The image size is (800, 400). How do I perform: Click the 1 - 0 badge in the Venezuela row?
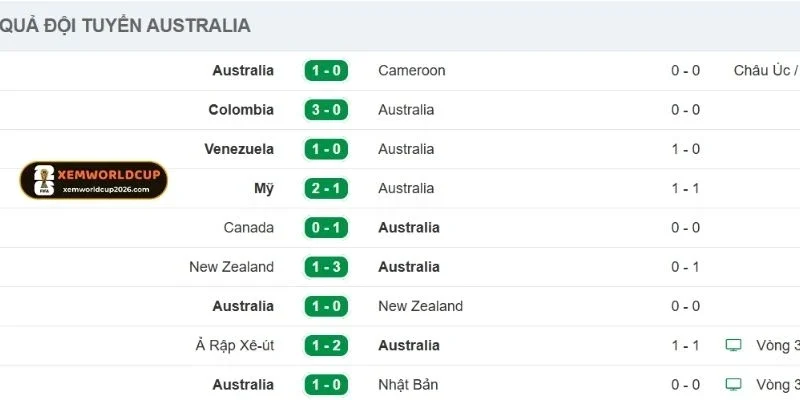click(x=326, y=149)
